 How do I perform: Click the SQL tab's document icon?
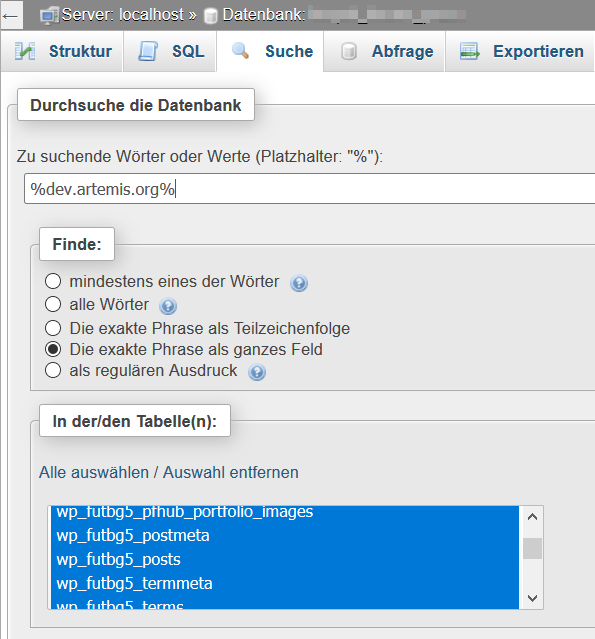pos(148,51)
